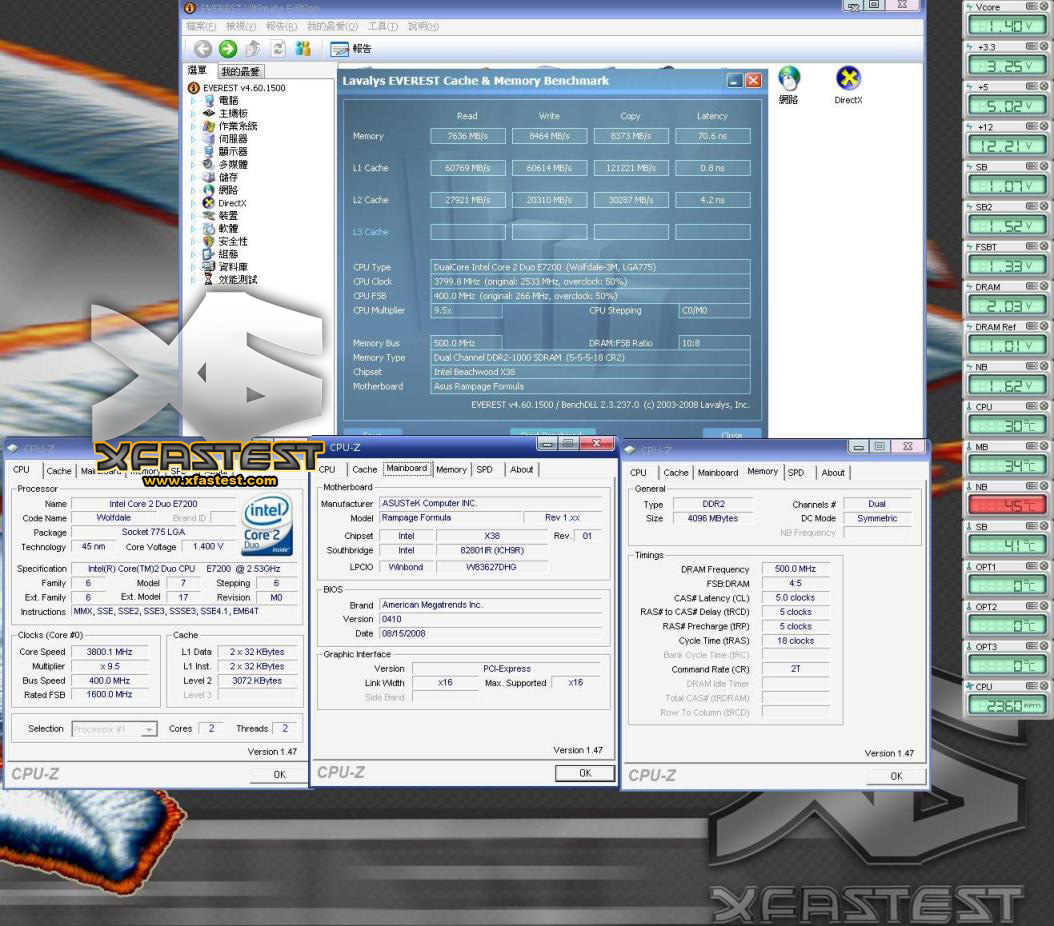The width and height of the screenshot is (1054, 926).
Task: Click the Vcore gadget's round X icon
Action: click(1044, 7)
